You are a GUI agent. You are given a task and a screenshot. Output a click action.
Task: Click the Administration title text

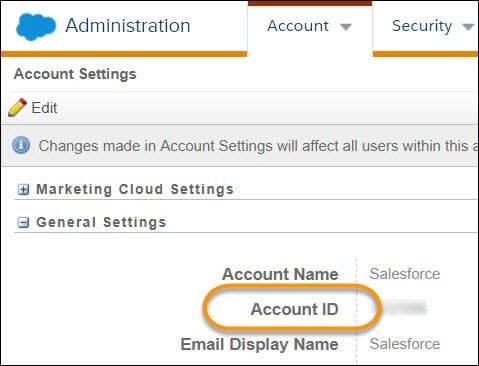tap(128, 25)
